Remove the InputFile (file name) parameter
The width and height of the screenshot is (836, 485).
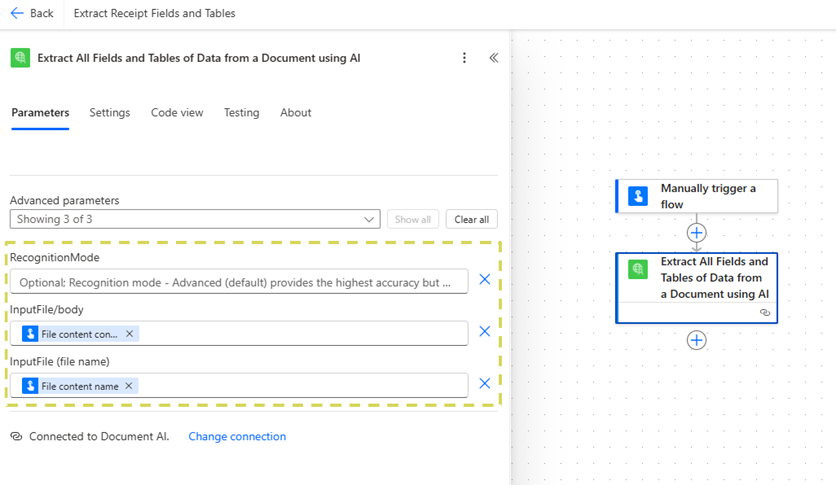pos(485,384)
